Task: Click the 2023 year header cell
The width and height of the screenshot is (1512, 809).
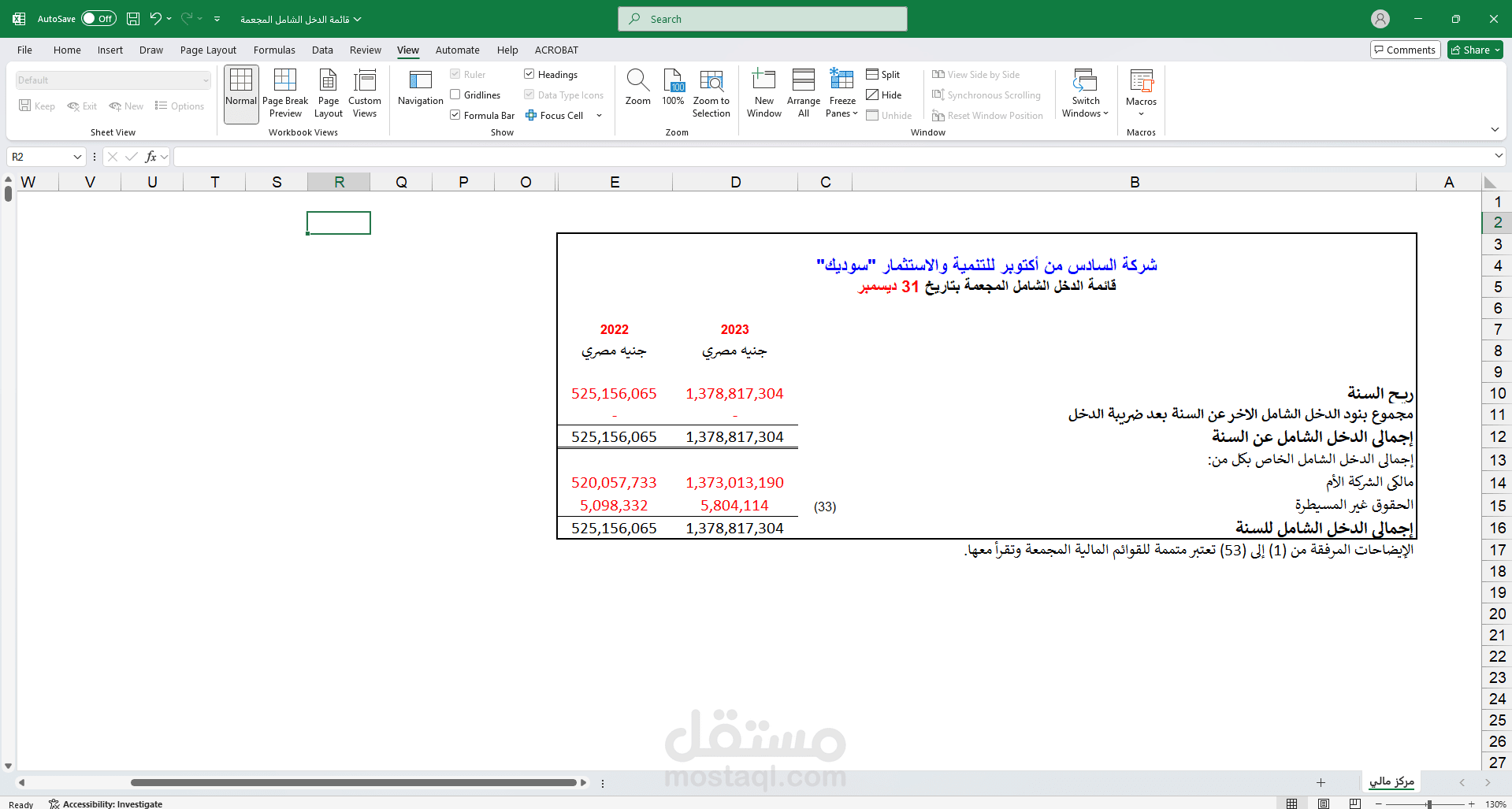Action: (734, 329)
